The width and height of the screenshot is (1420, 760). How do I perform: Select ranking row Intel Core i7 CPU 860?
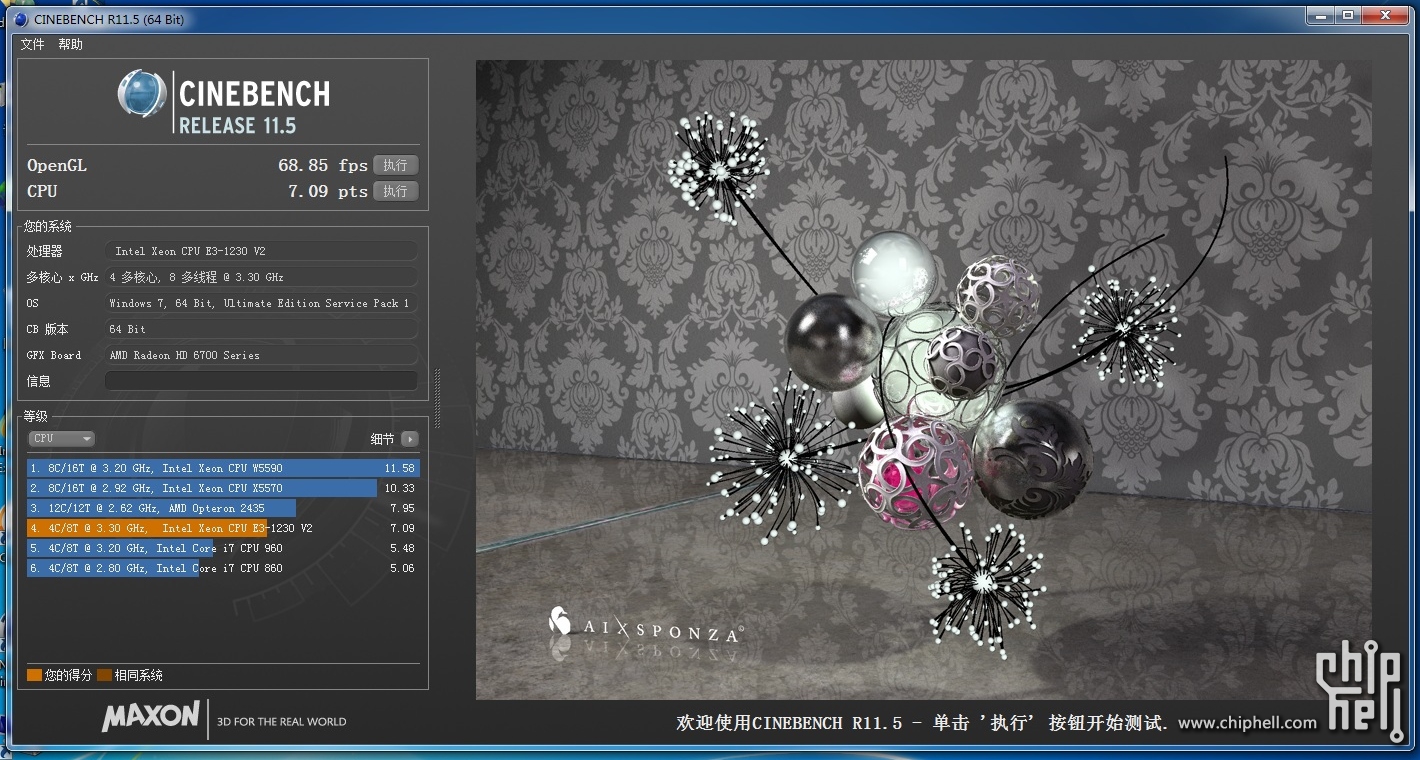coord(223,568)
